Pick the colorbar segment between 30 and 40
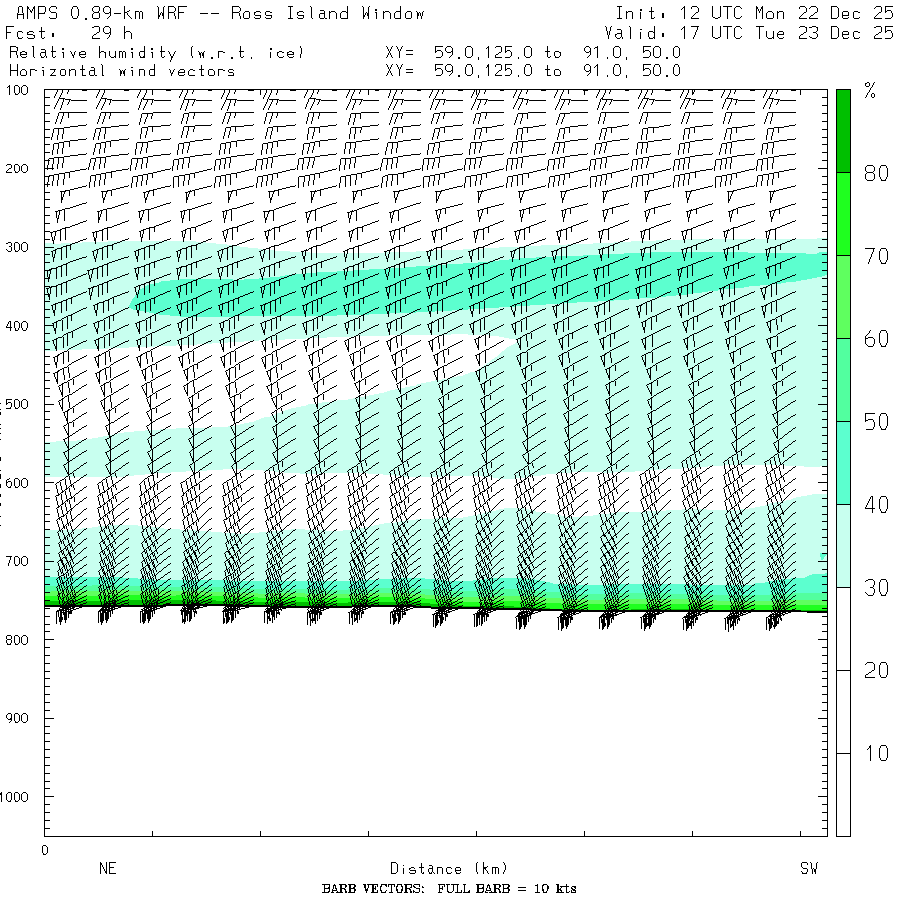Screen dimensions: 900x900 click(843, 545)
